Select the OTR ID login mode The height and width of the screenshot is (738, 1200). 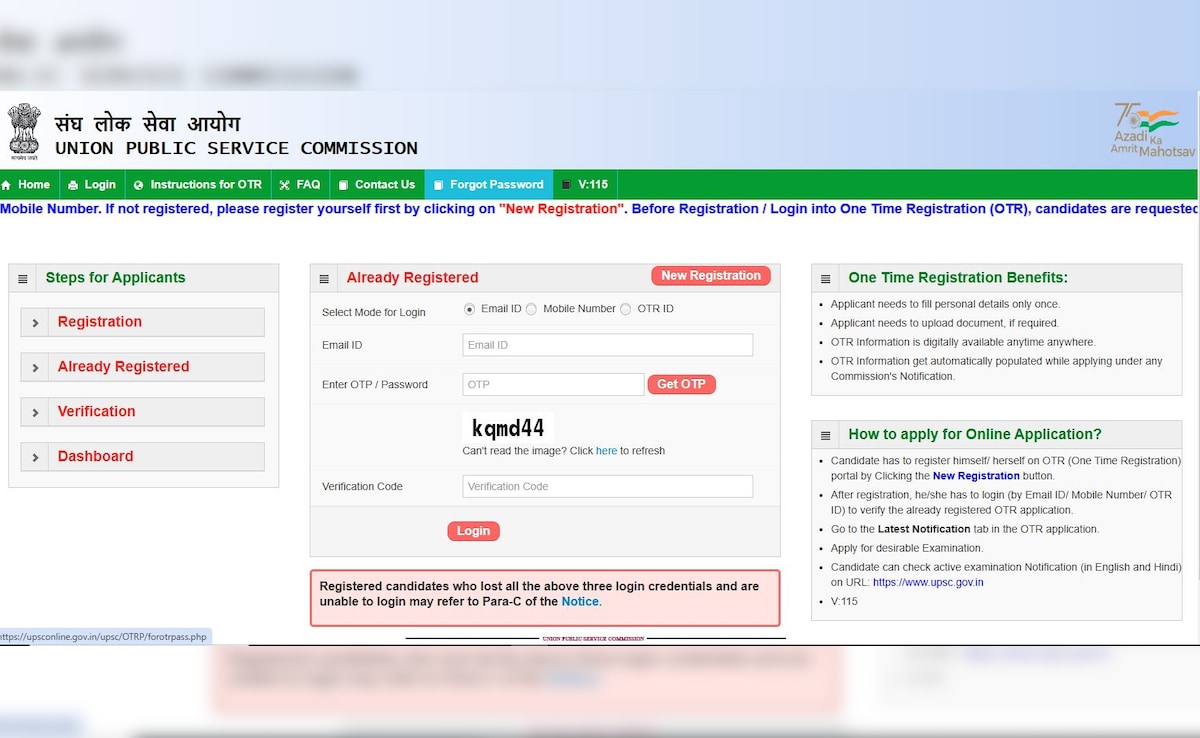626,309
